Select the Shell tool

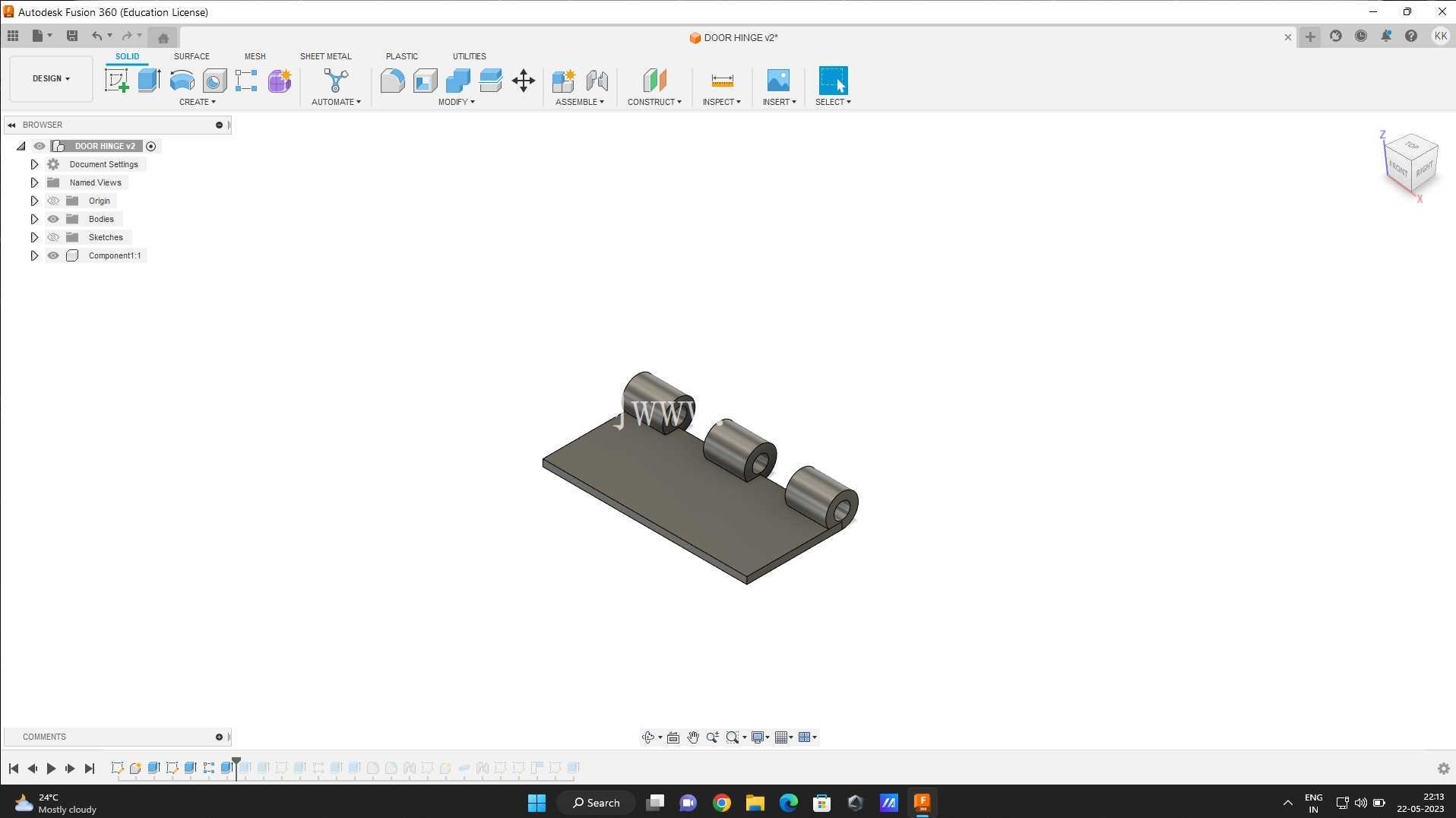[x=425, y=81]
